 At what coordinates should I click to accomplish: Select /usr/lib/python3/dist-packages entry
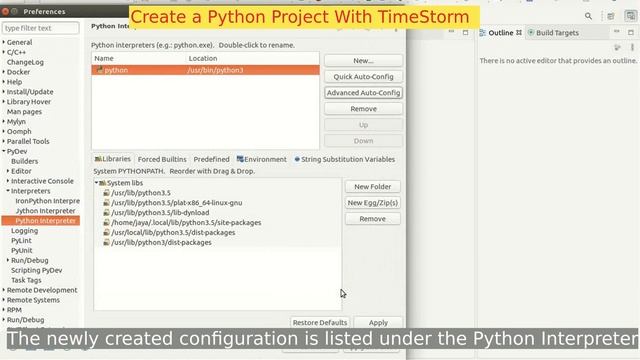tap(161, 242)
